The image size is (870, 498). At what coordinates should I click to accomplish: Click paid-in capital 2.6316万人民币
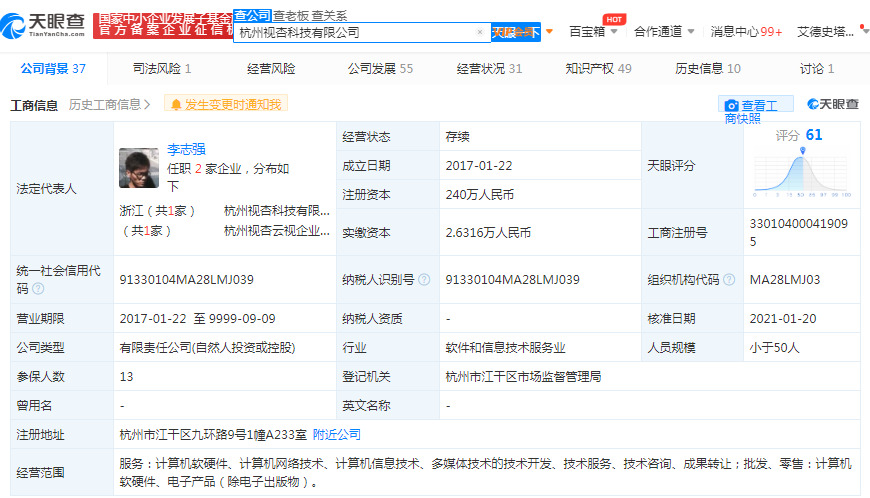[x=488, y=232]
